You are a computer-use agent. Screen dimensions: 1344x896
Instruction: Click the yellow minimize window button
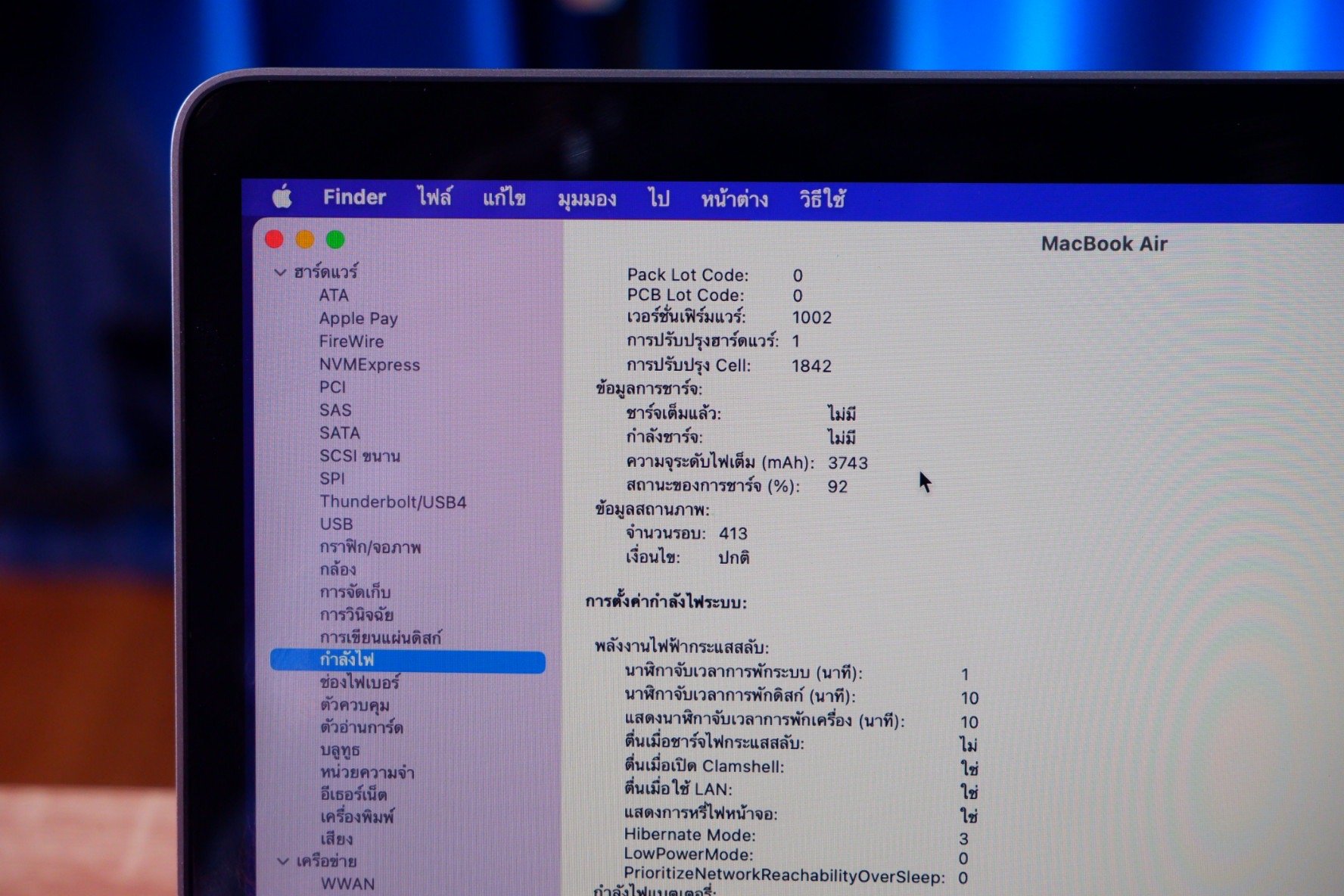(x=305, y=240)
